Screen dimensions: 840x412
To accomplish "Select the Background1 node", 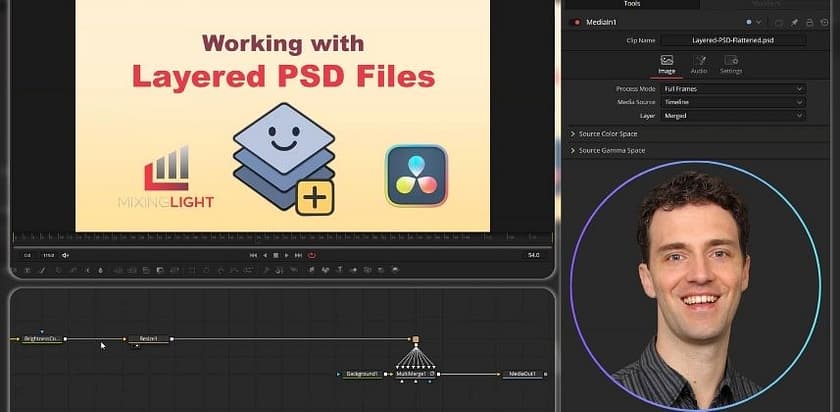I will [362, 374].
